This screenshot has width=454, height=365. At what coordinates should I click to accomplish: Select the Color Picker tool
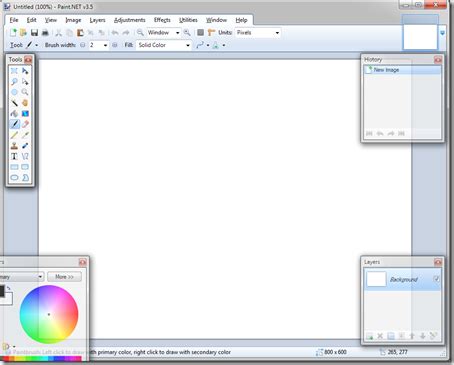click(25, 135)
